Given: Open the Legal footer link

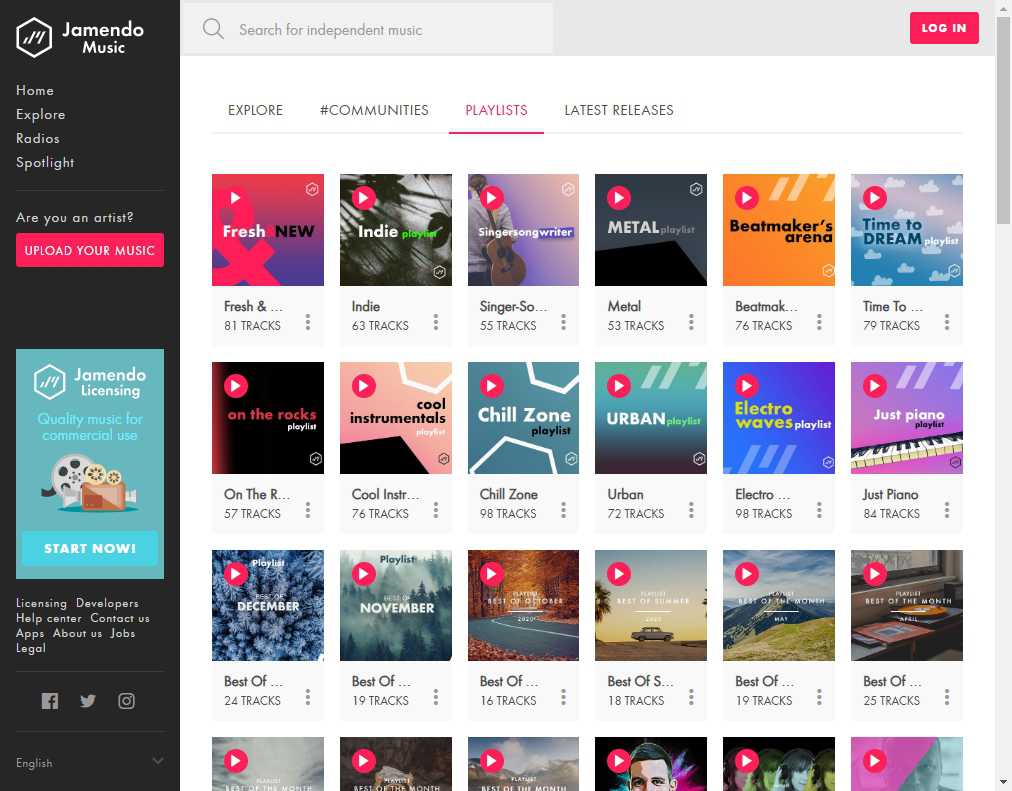Looking at the screenshot, I should tap(31, 648).
